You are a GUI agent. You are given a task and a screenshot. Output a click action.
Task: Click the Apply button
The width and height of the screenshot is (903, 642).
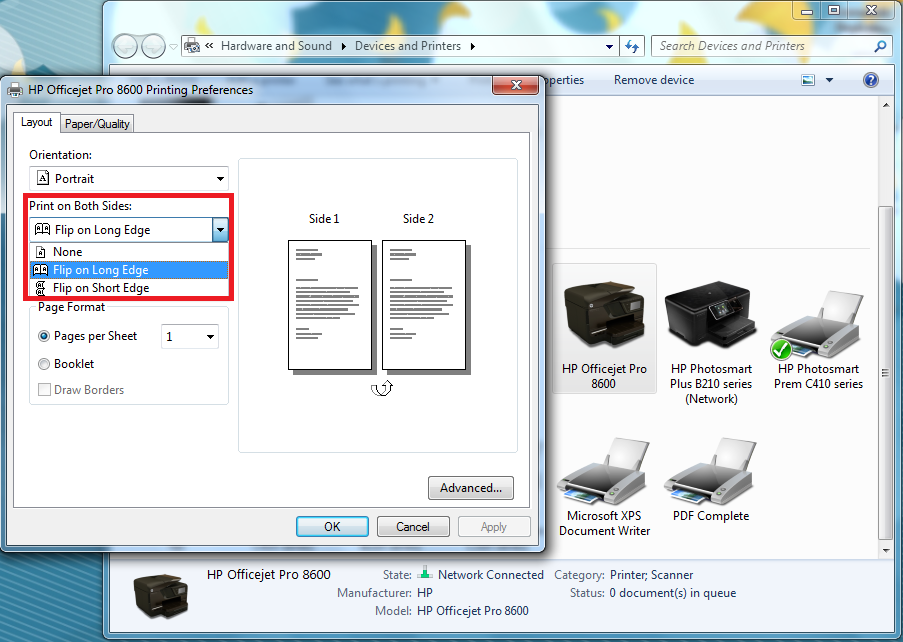(494, 527)
